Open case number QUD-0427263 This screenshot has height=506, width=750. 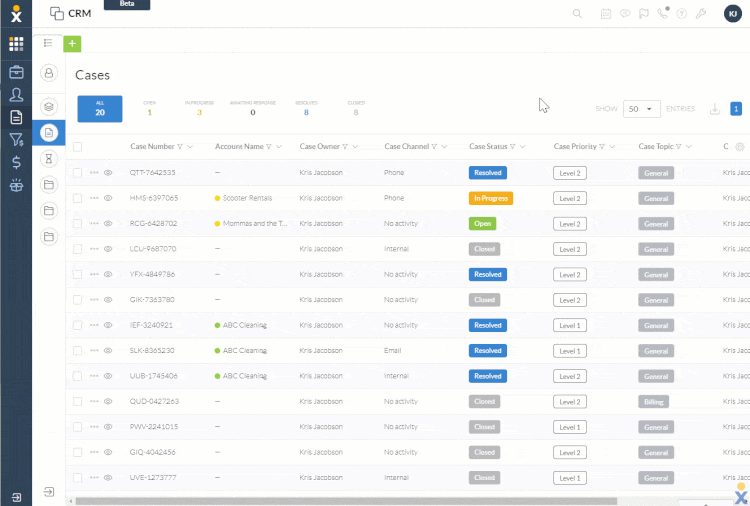pos(154,401)
